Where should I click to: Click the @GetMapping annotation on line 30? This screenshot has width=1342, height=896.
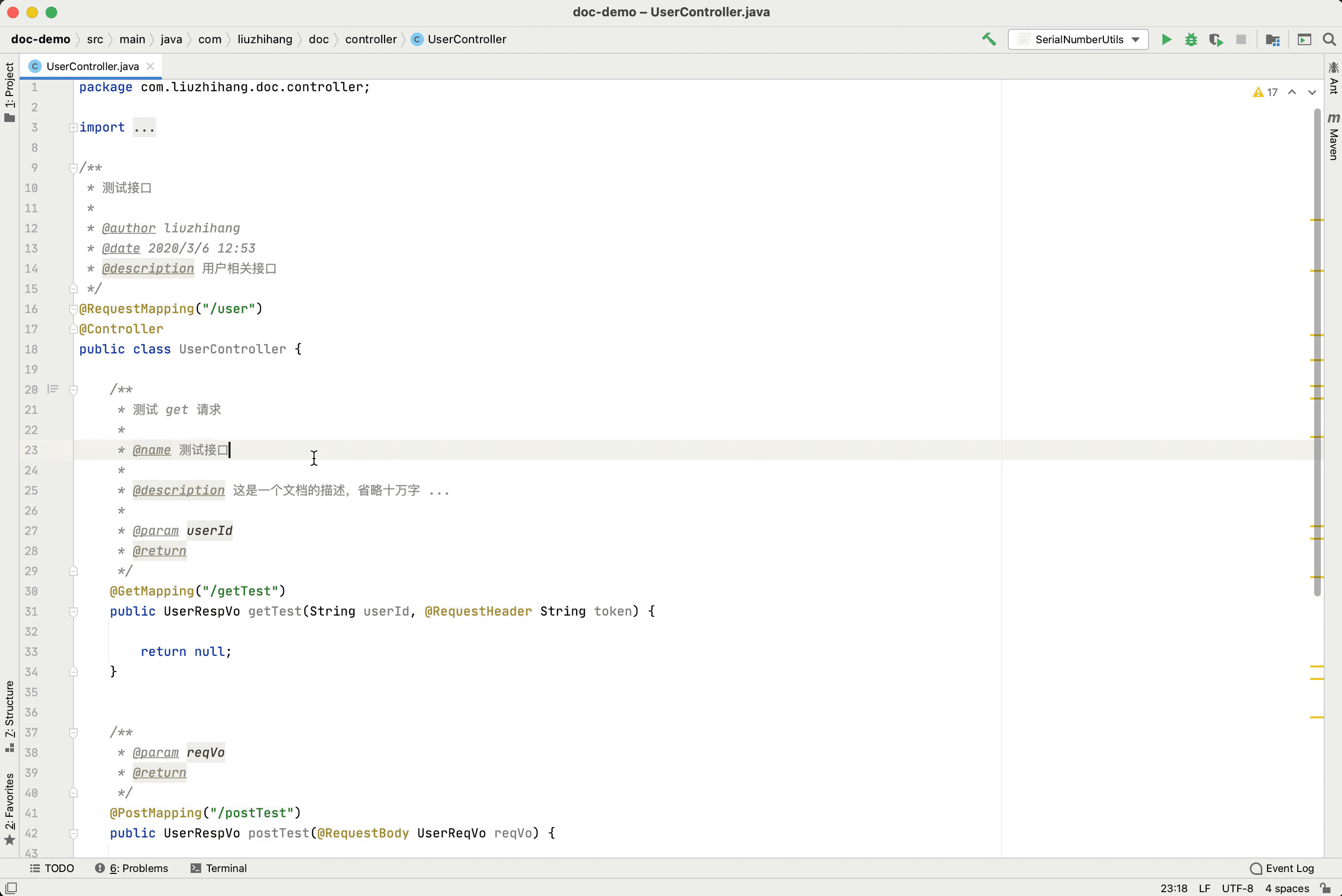(x=152, y=592)
